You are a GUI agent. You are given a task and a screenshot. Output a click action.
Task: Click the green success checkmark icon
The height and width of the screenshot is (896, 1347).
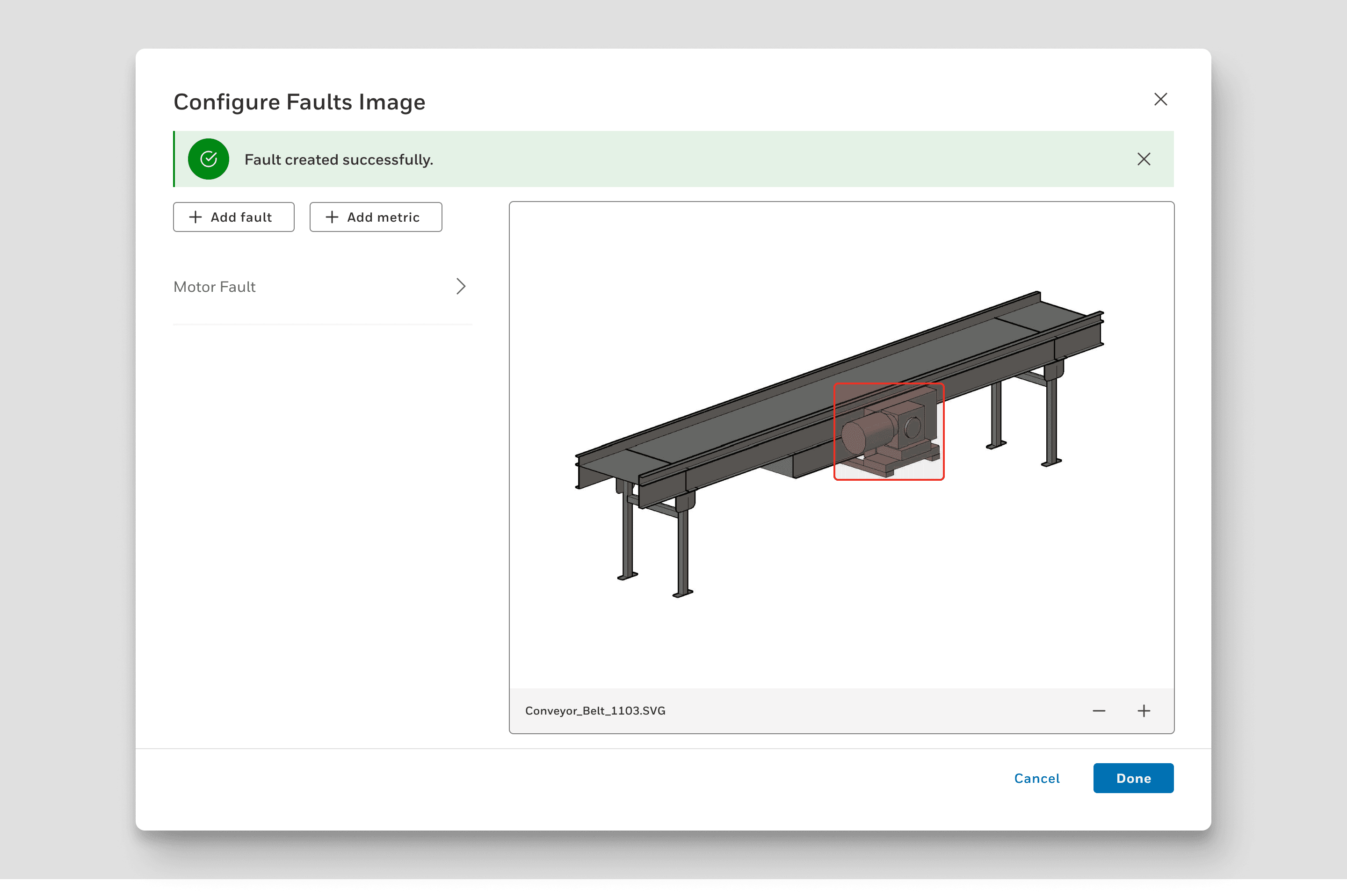[x=209, y=159]
